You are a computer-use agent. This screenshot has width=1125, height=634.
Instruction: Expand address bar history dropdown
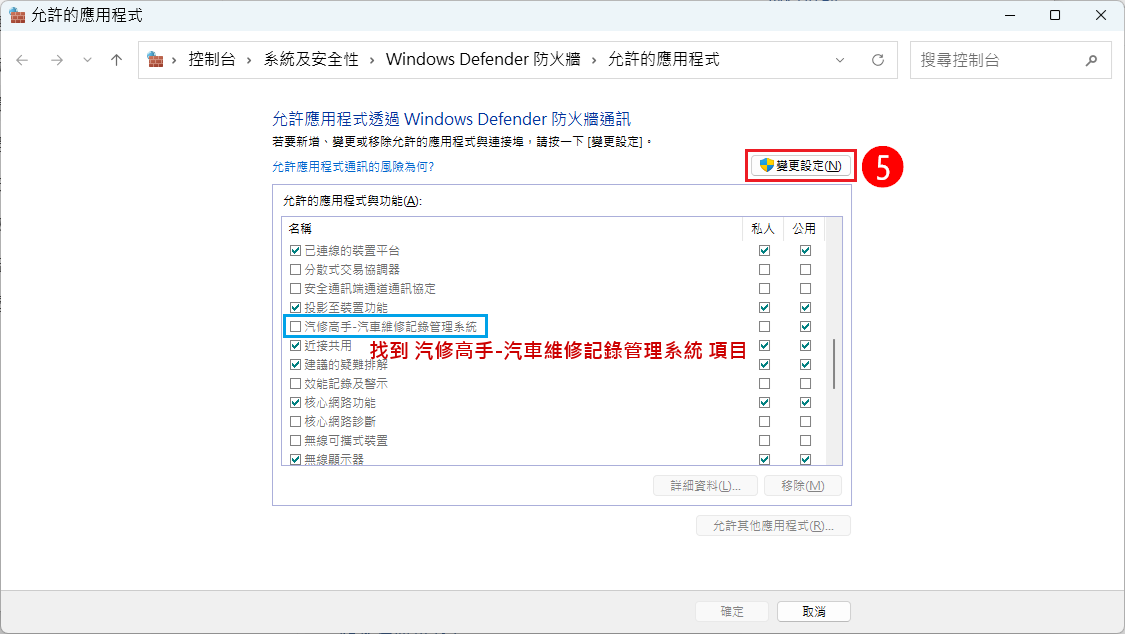pyautogui.click(x=839, y=60)
